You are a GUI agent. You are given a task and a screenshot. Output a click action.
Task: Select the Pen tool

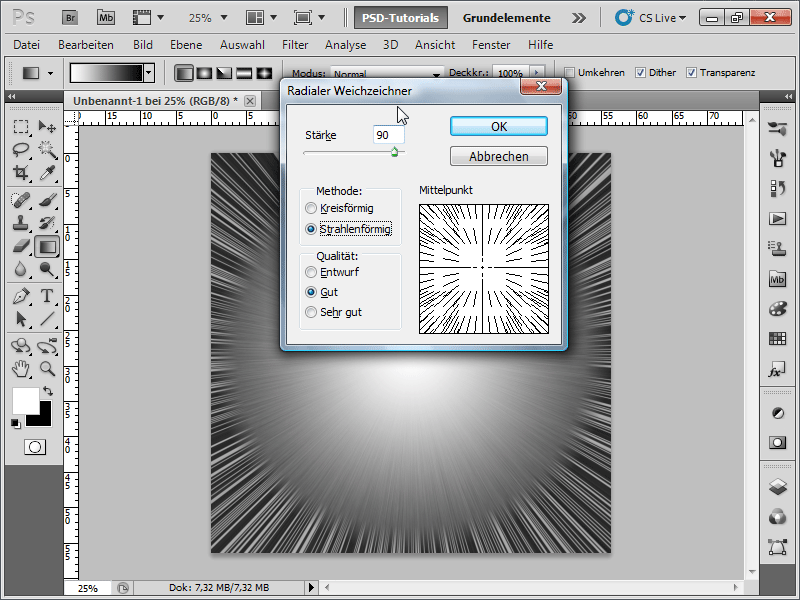pos(21,296)
